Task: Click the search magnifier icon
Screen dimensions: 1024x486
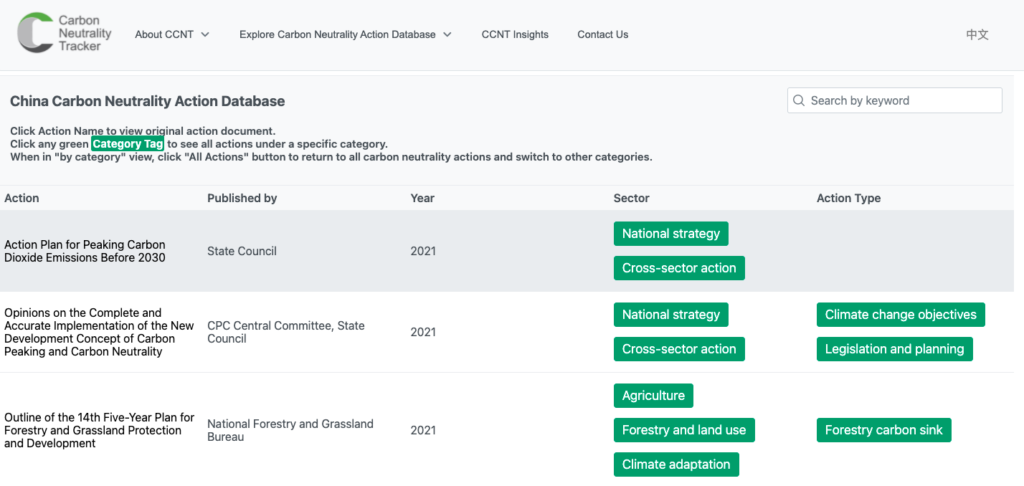Action: pos(798,100)
